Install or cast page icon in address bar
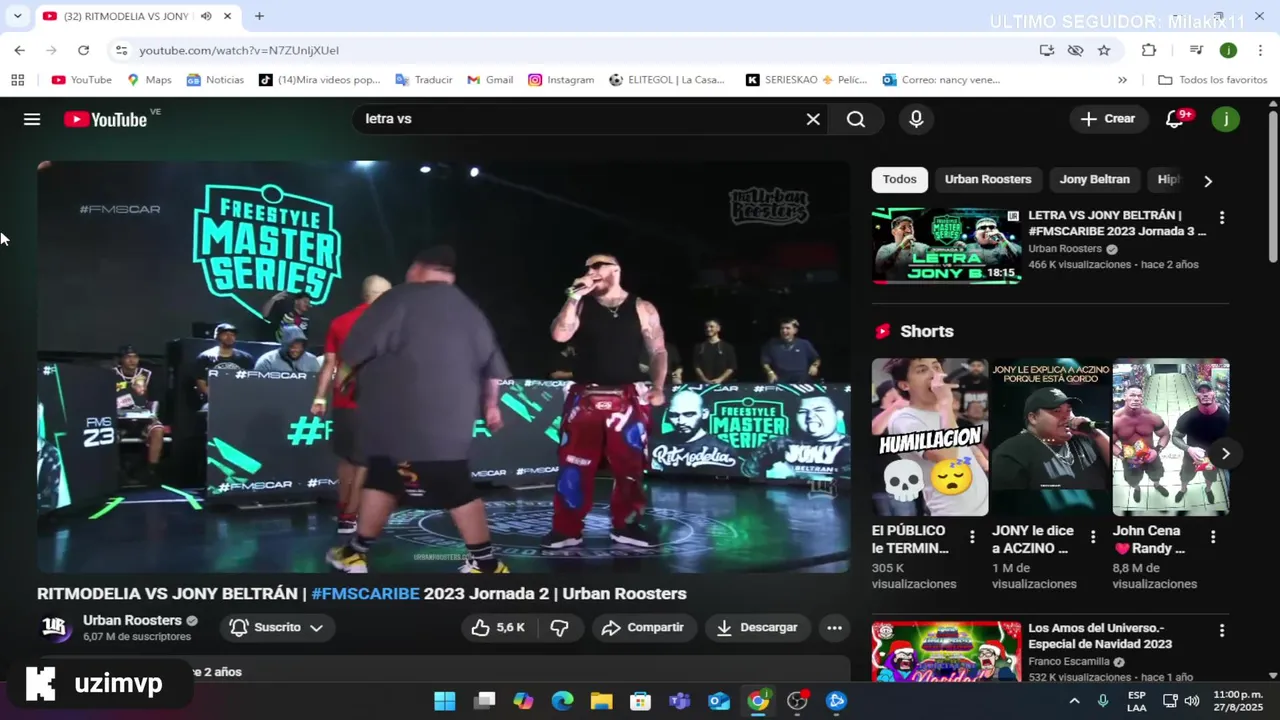Viewport: 1280px width, 720px height. tap(1046, 50)
